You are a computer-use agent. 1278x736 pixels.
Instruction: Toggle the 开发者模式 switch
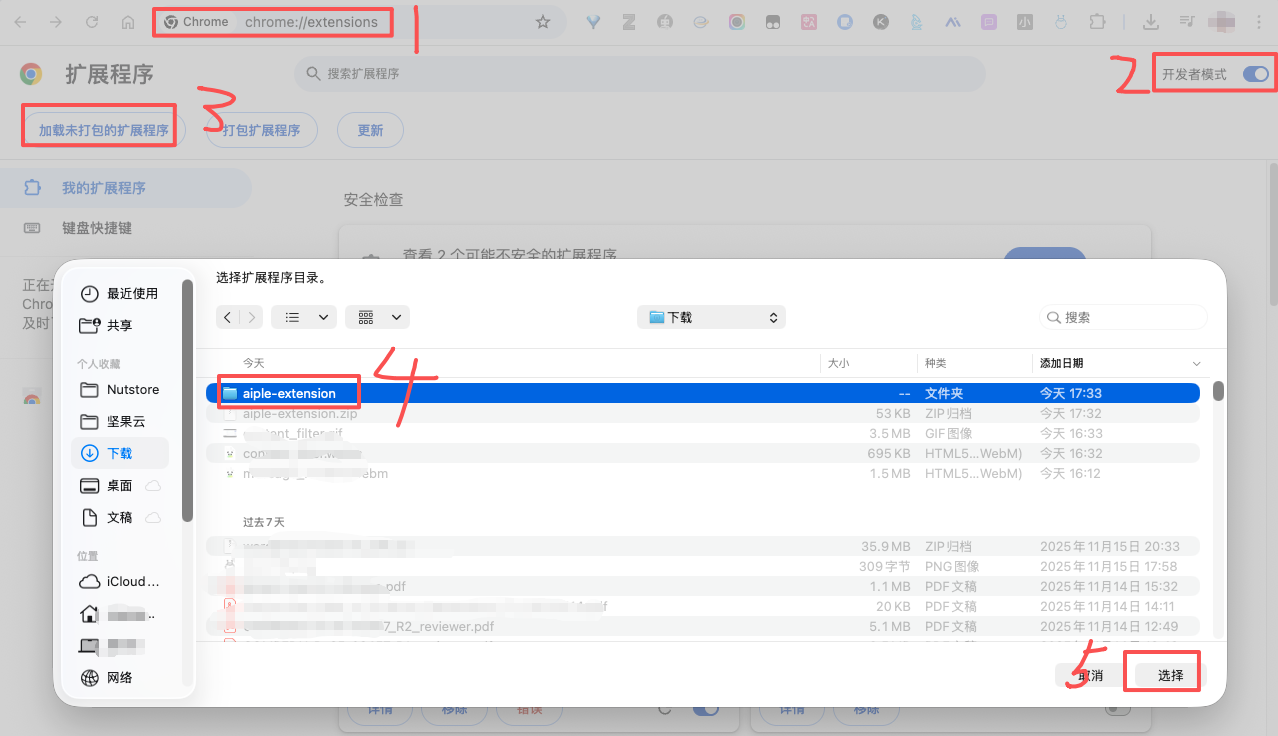pos(1257,73)
